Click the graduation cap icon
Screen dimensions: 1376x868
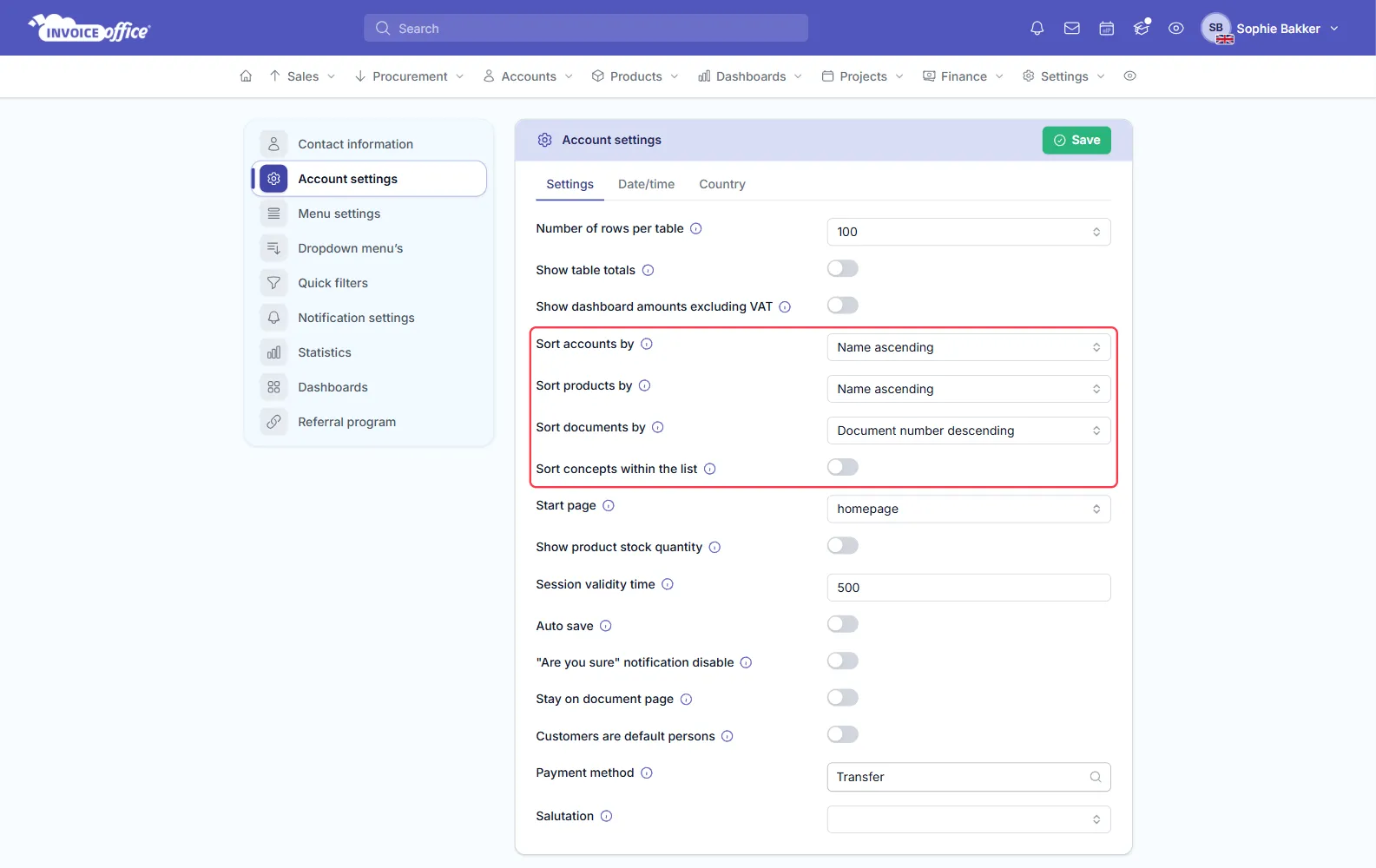(1142, 29)
